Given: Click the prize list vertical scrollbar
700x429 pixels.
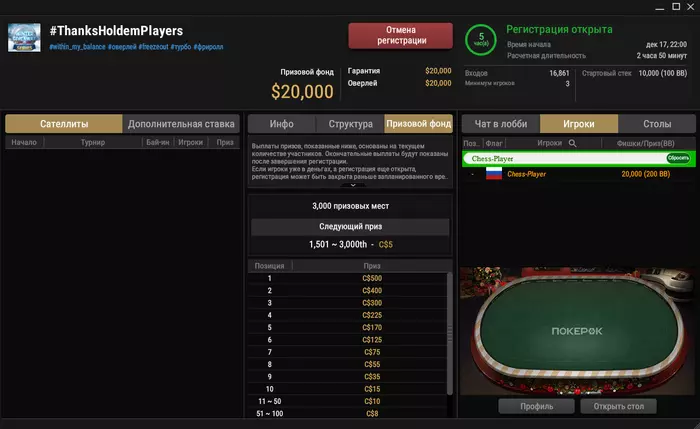Looking at the screenshot, I should (450, 333).
